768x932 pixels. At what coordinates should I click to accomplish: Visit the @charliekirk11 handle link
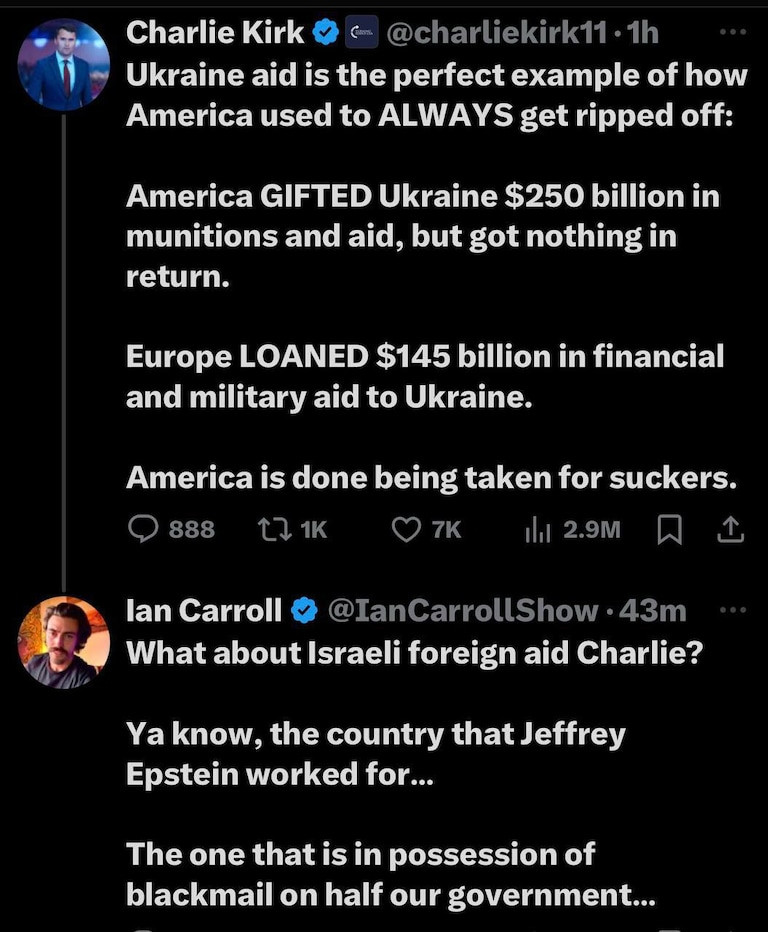(x=495, y=33)
